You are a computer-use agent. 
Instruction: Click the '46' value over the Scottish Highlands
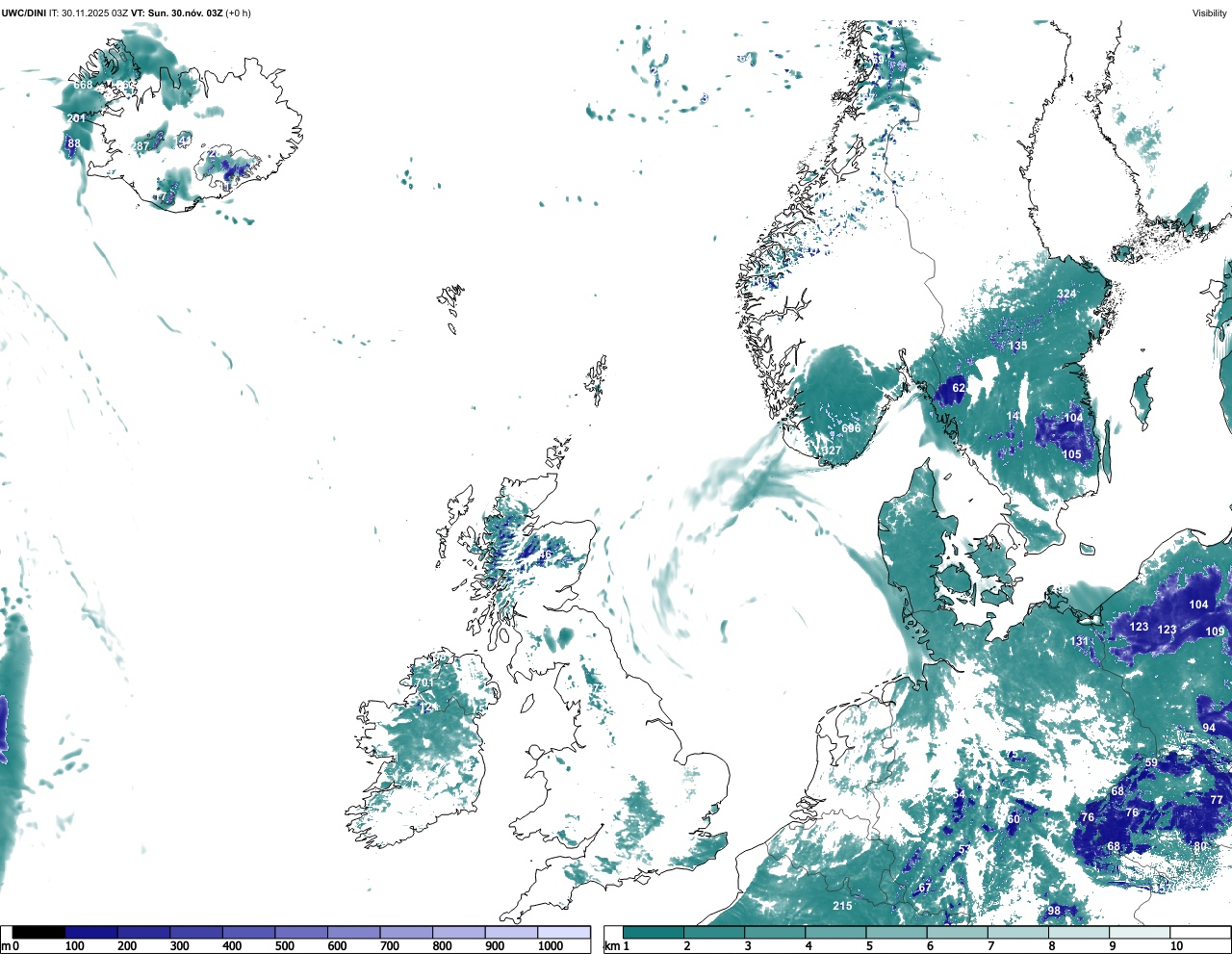(x=545, y=554)
